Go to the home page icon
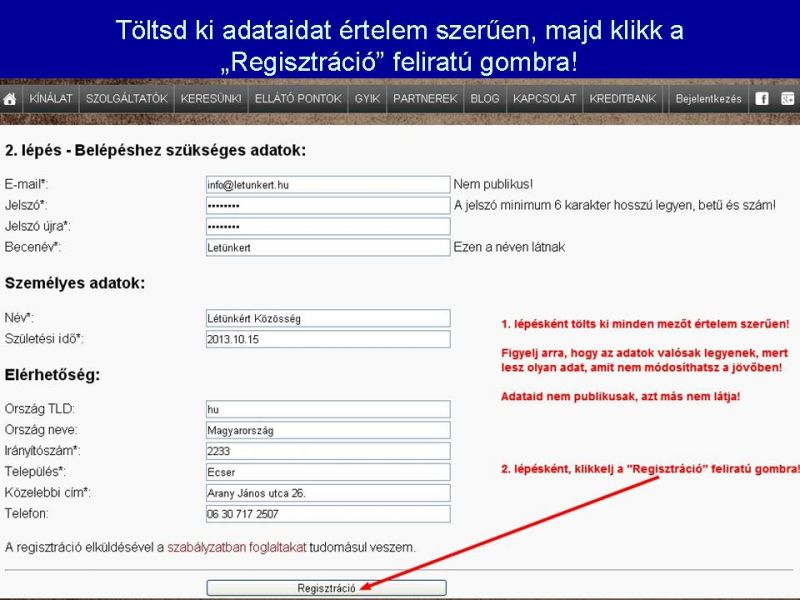800x600 pixels. 10,99
